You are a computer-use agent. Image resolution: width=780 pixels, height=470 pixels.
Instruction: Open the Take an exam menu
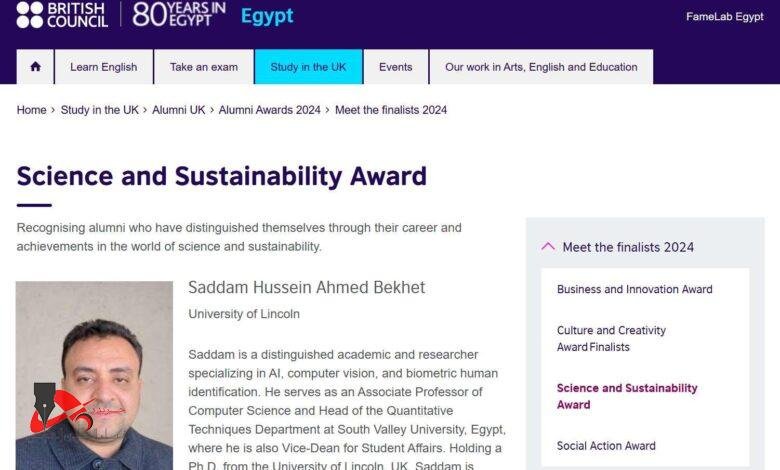point(204,67)
